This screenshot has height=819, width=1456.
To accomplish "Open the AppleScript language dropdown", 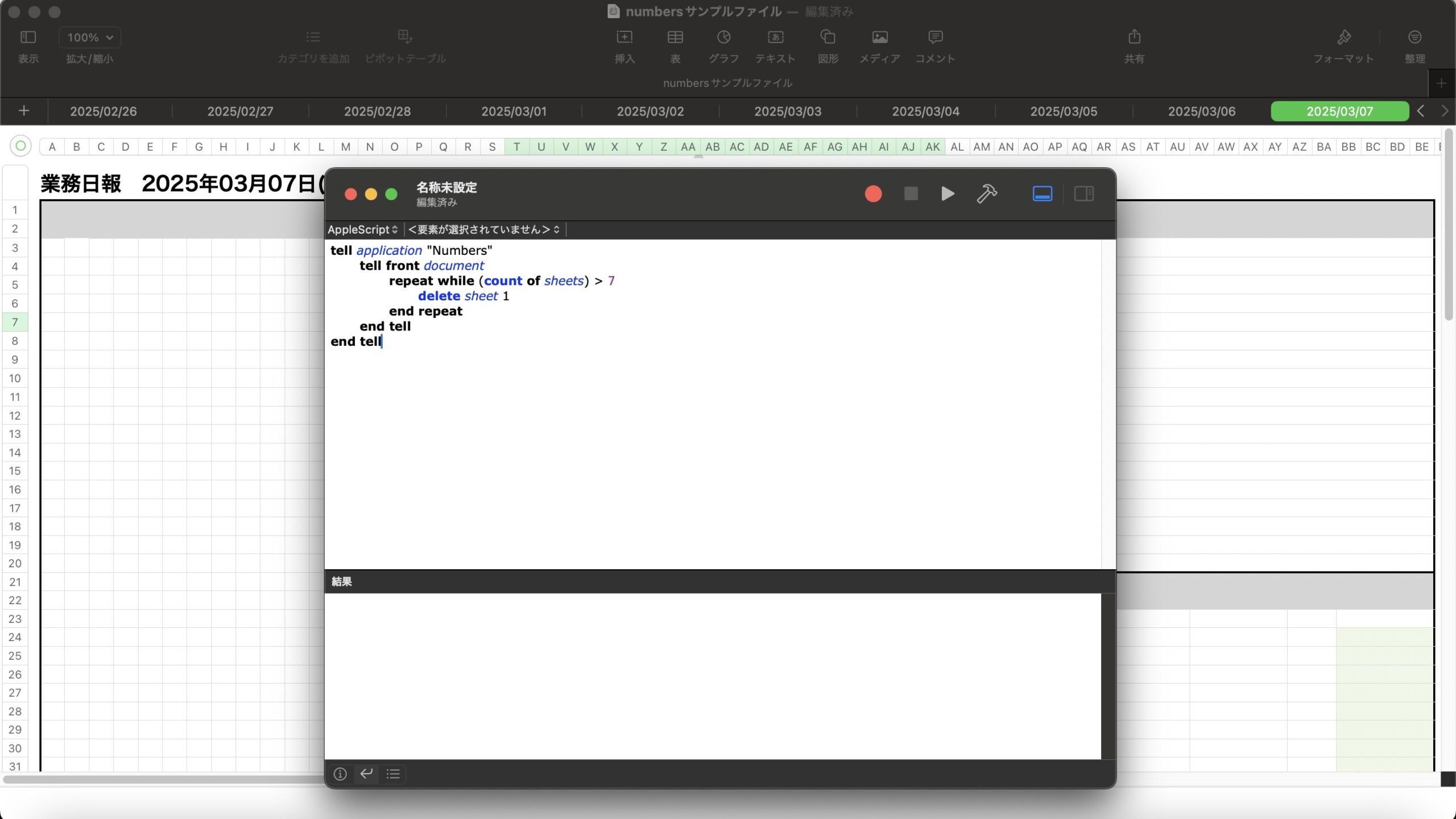I will (363, 230).
